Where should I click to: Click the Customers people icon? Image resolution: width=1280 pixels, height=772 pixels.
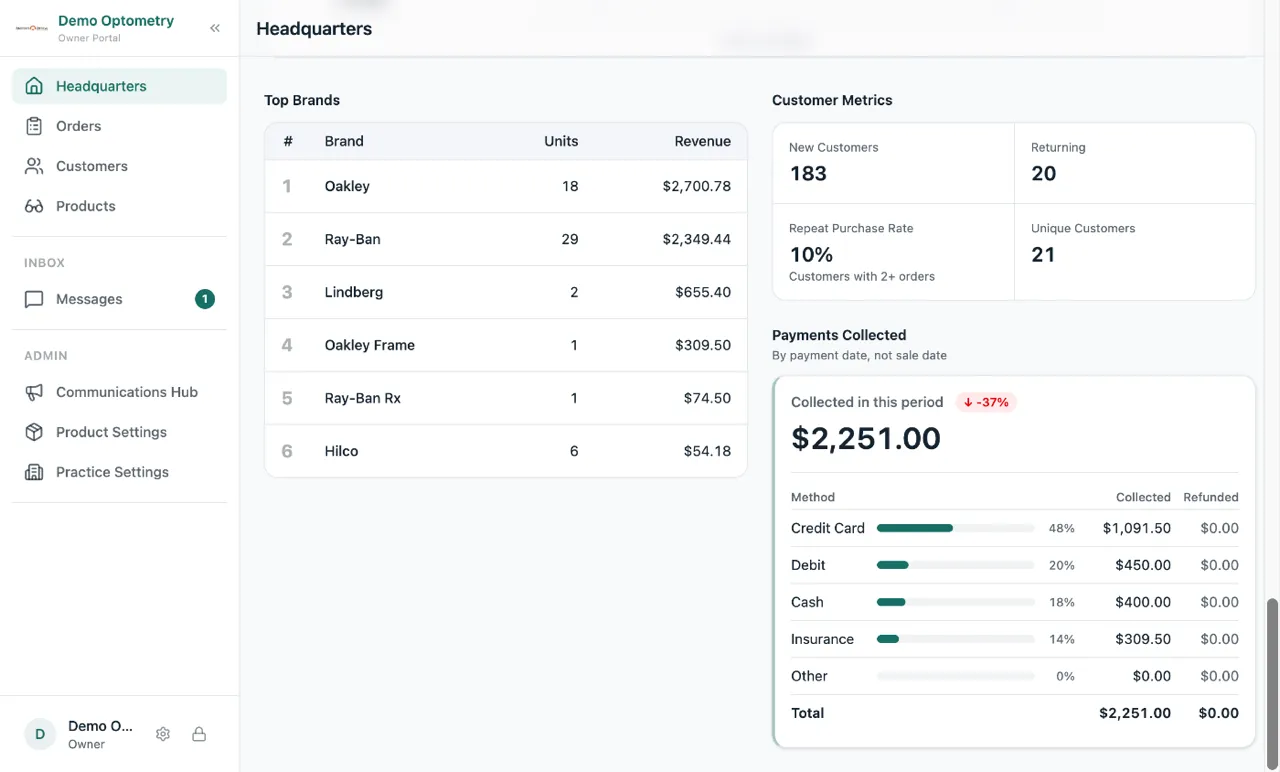point(34,166)
